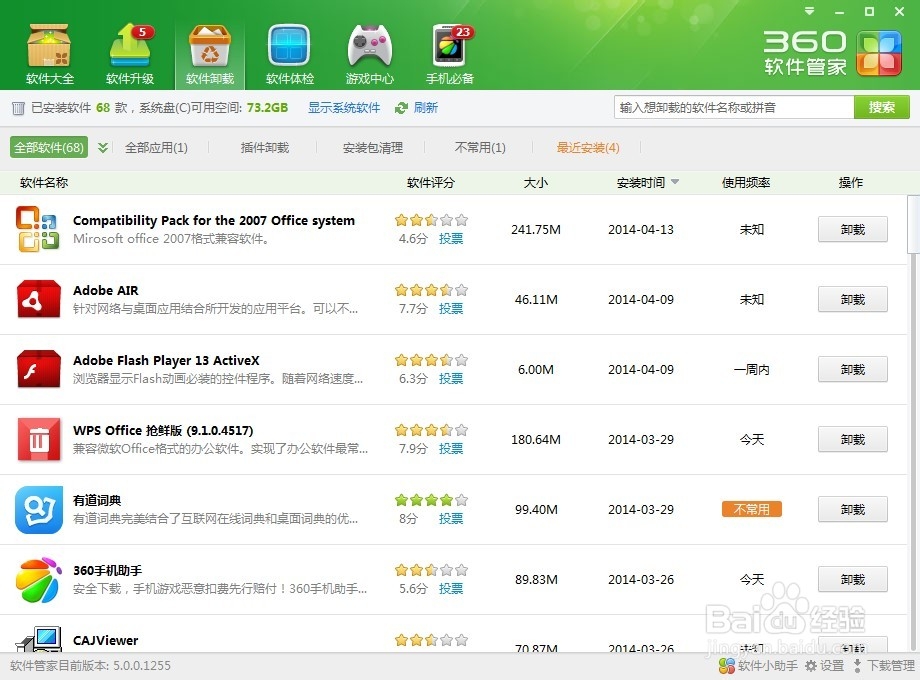Sort by 软件名称 column header
The width and height of the screenshot is (920, 680).
tap(44, 182)
